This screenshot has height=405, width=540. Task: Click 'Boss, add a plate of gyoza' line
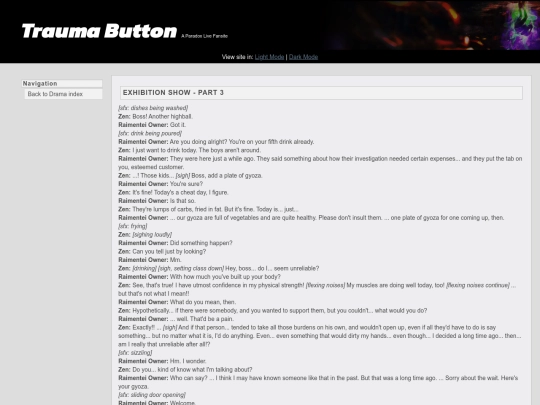[190, 176]
